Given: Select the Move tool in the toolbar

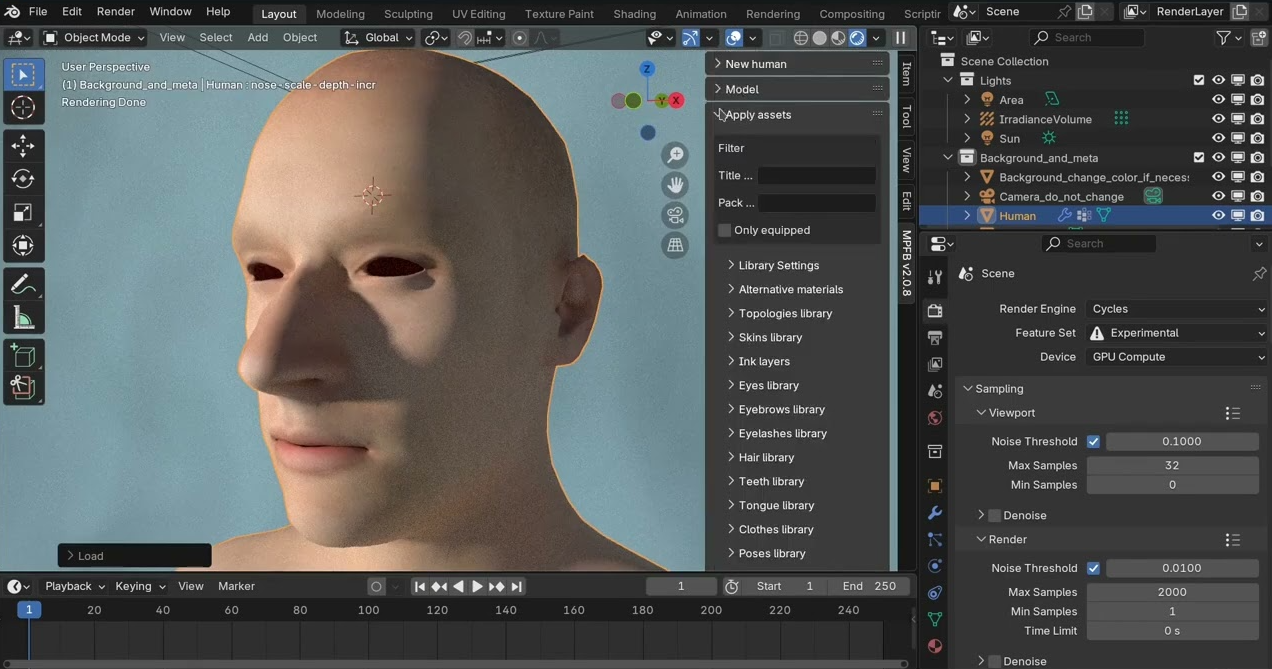Looking at the screenshot, I should point(24,145).
